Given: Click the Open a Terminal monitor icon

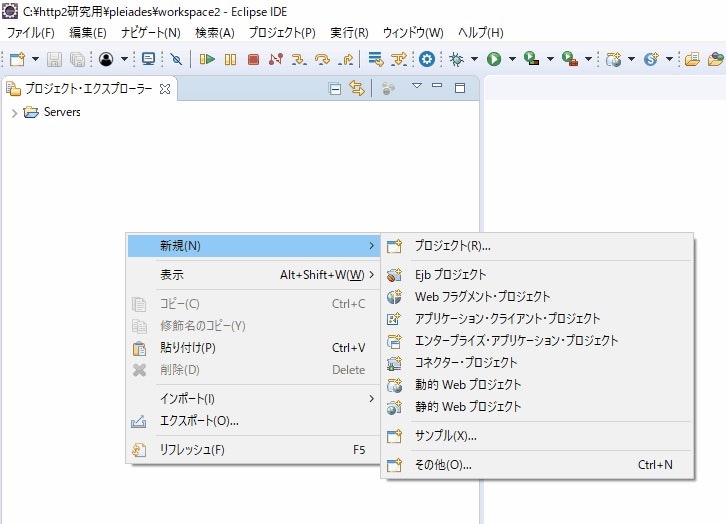Looking at the screenshot, I should pos(148,59).
